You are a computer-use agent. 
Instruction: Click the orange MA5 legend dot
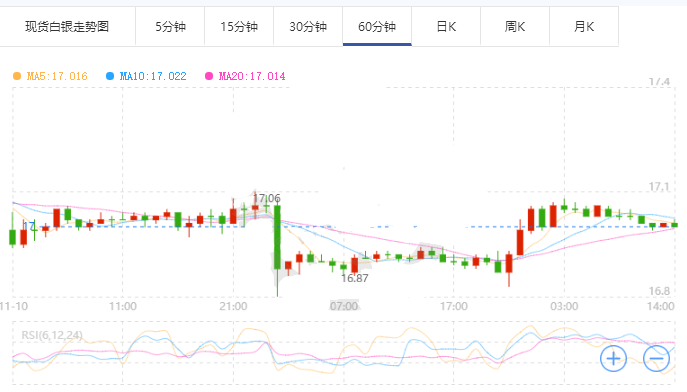pyautogui.click(x=17, y=76)
